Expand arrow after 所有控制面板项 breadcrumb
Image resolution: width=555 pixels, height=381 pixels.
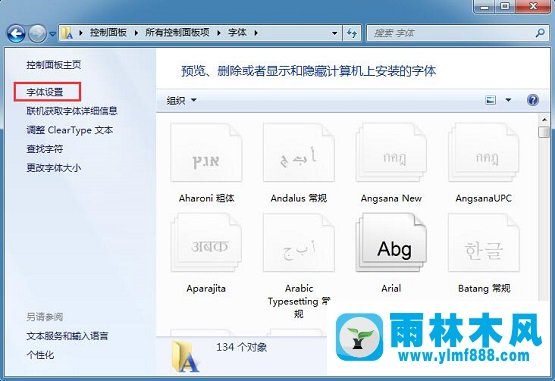click(219, 33)
